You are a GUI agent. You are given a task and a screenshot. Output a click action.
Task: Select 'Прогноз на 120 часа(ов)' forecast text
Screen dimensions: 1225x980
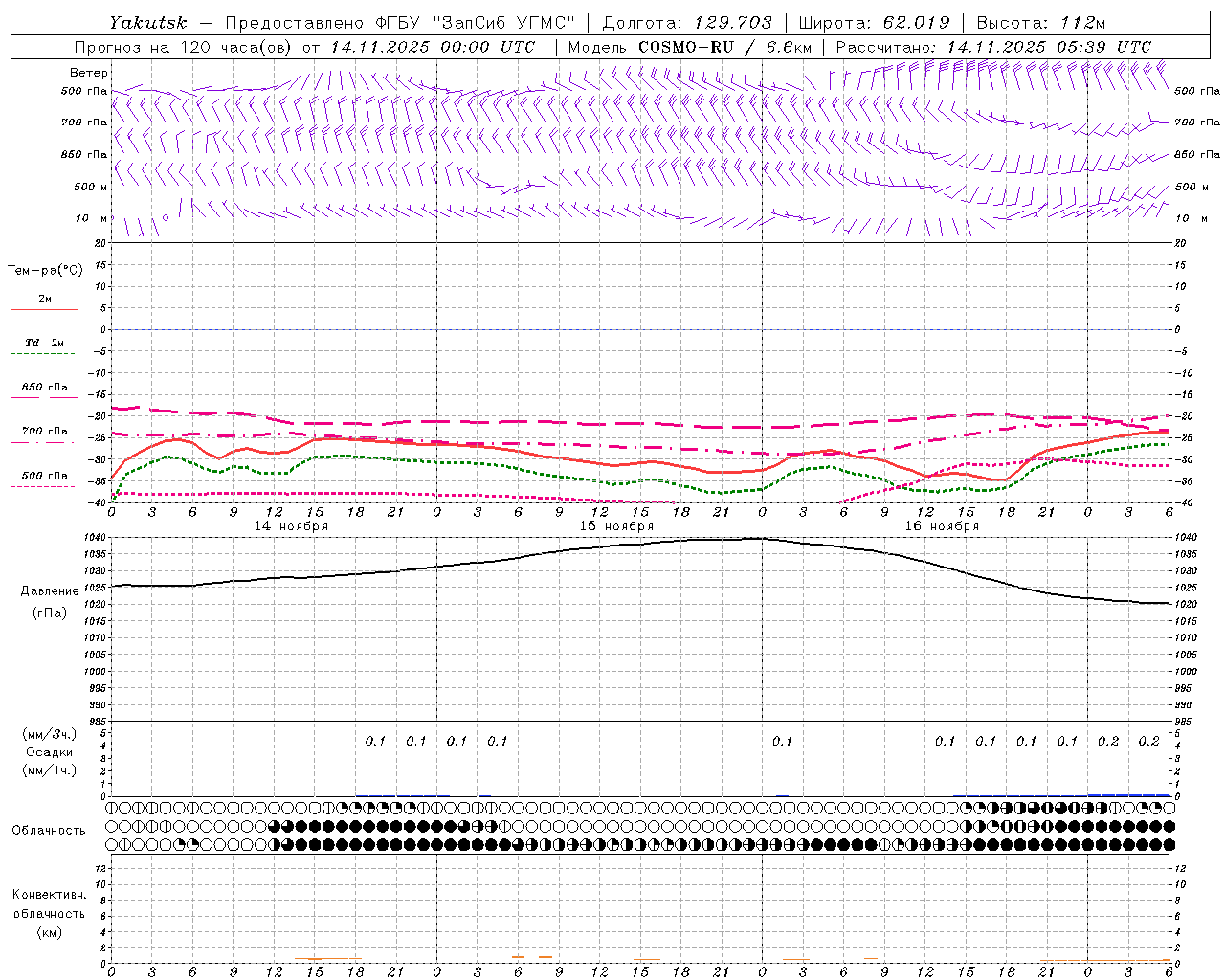click(182, 47)
